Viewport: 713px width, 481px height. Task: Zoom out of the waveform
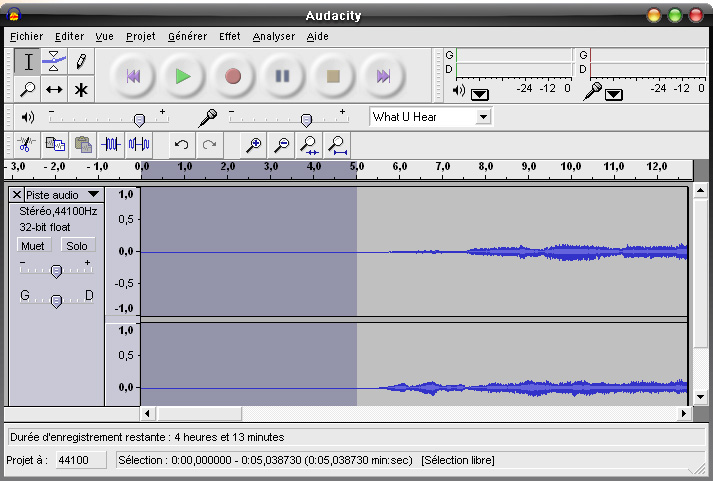click(281, 145)
